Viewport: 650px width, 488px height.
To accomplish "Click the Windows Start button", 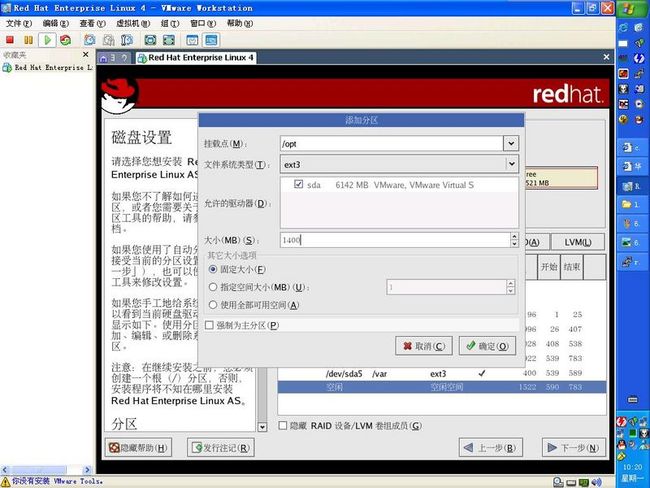I will click(633, 8).
